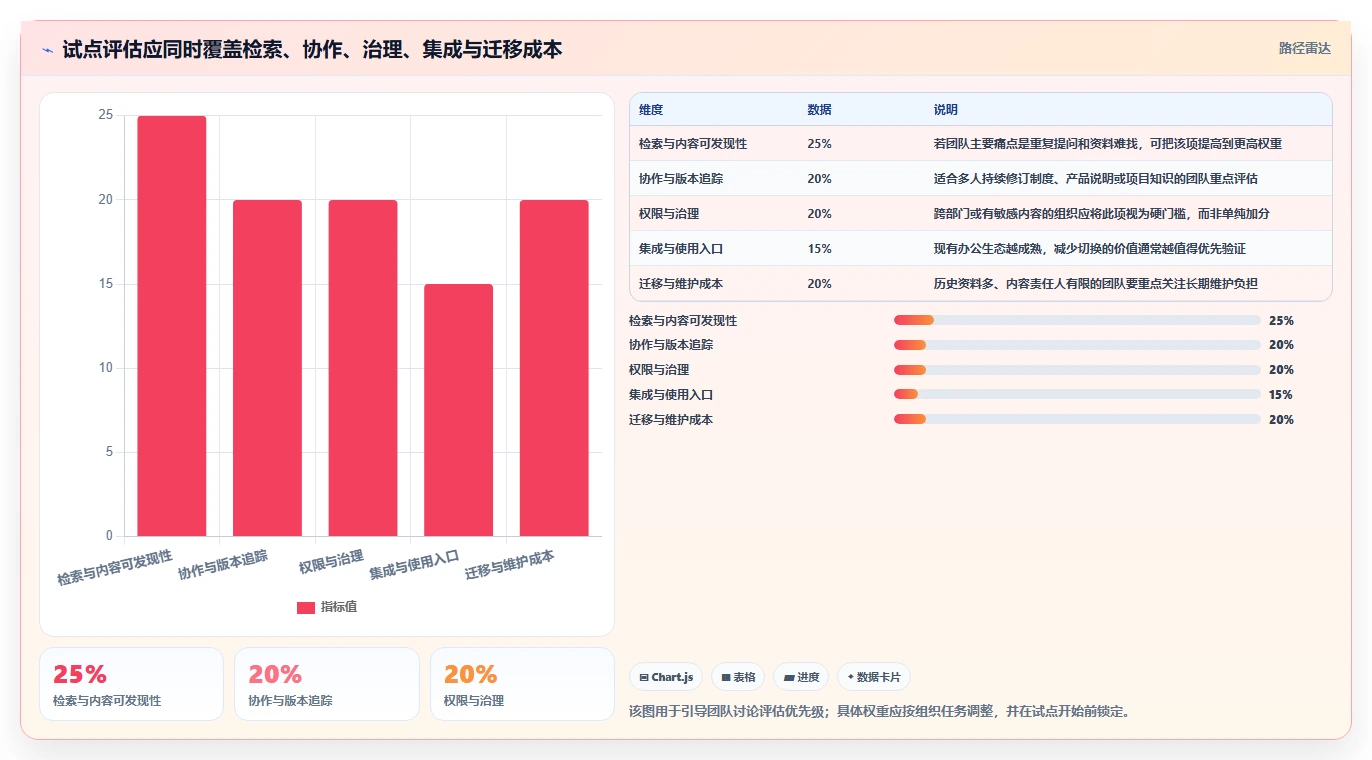Click the 数据 table column header

tap(819, 110)
